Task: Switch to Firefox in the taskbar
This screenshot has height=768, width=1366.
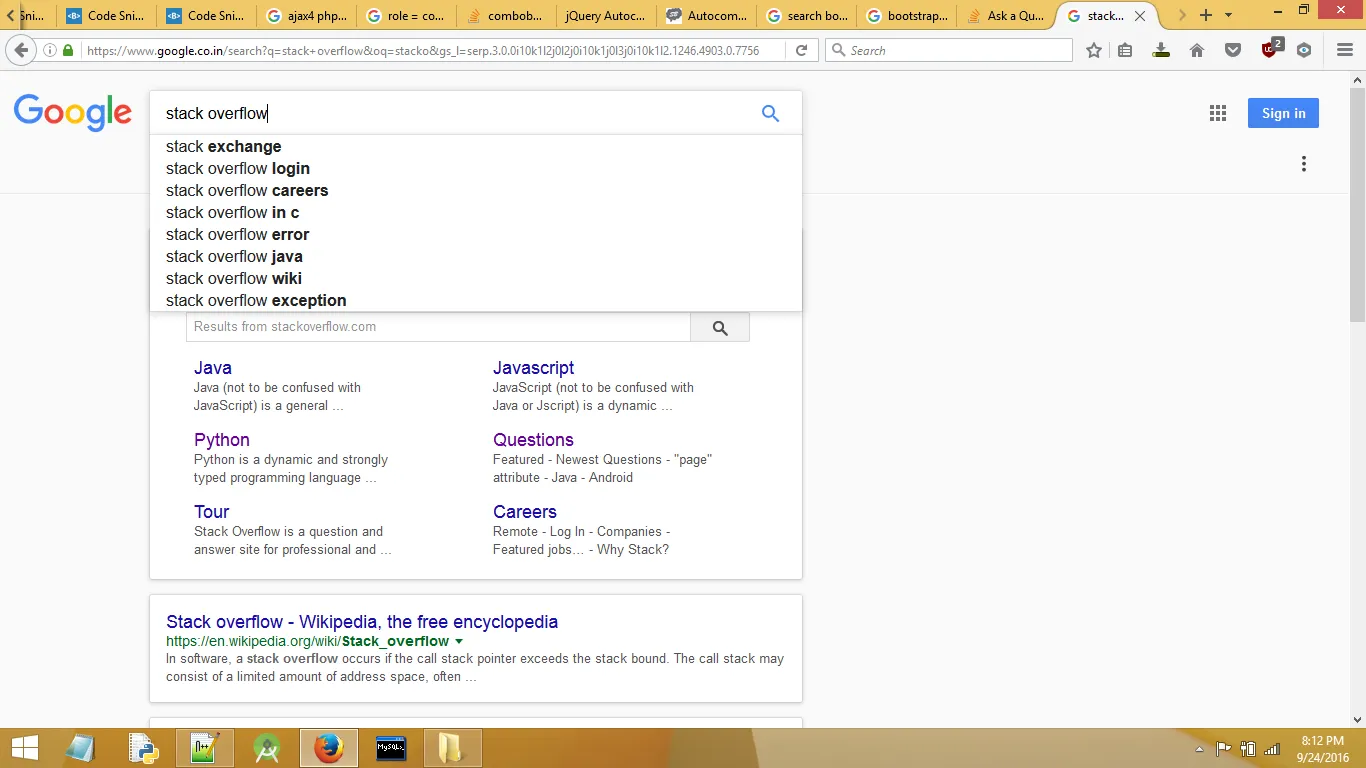Action: click(328, 748)
